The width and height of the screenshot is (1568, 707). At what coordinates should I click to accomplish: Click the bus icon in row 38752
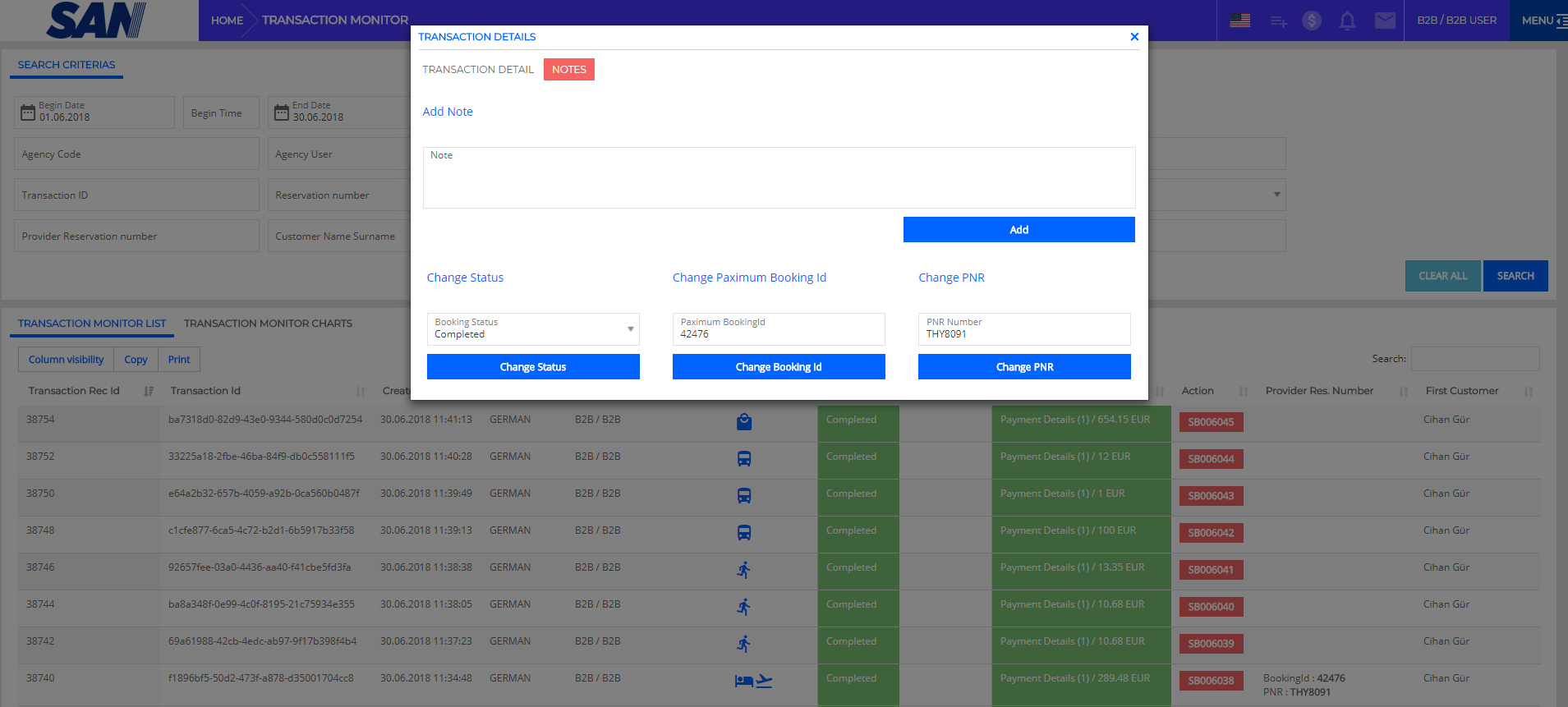point(744,459)
